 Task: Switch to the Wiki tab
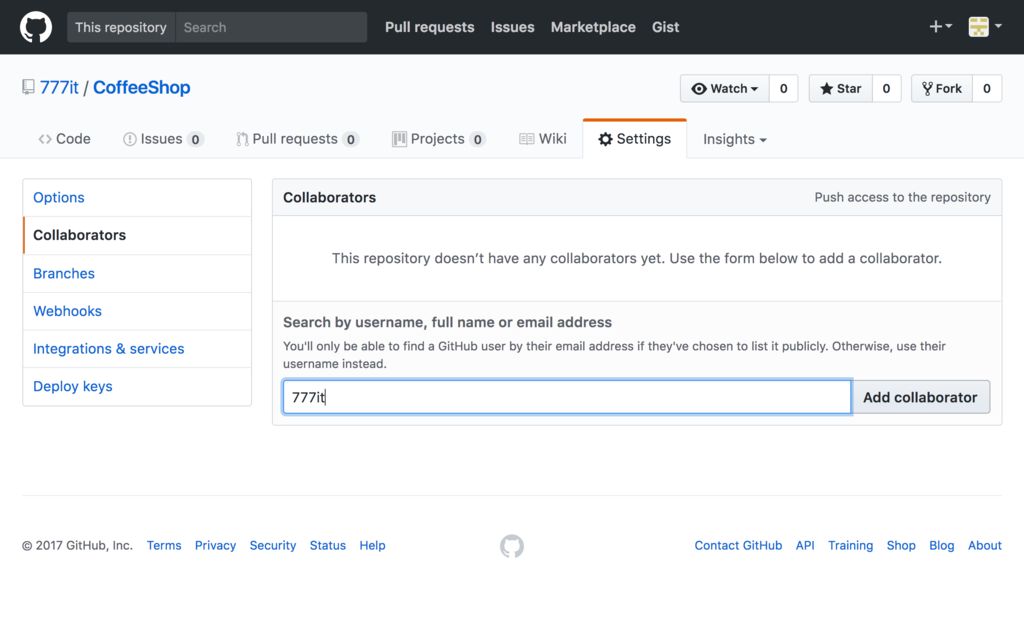(543, 139)
